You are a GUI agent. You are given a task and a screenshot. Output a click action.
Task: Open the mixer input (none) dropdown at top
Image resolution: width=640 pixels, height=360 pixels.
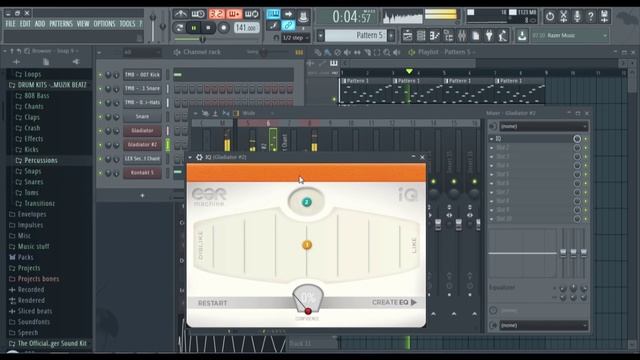pos(544,127)
